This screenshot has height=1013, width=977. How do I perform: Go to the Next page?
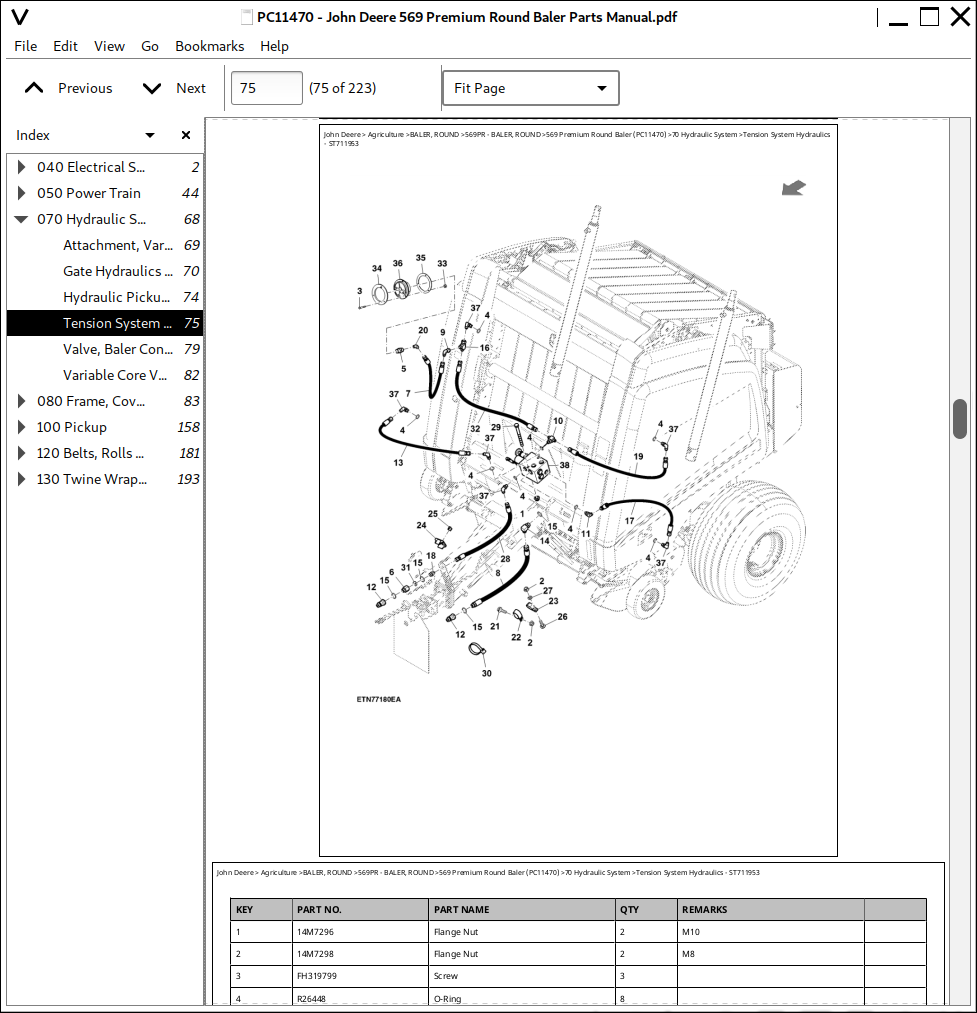click(174, 88)
